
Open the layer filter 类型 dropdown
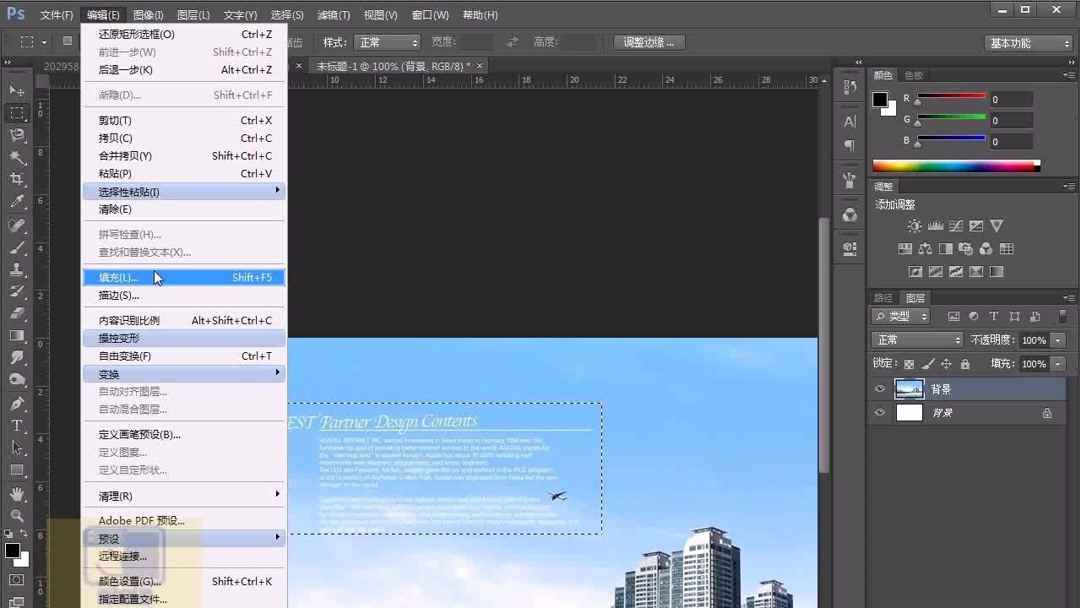(x=899, y=315)
